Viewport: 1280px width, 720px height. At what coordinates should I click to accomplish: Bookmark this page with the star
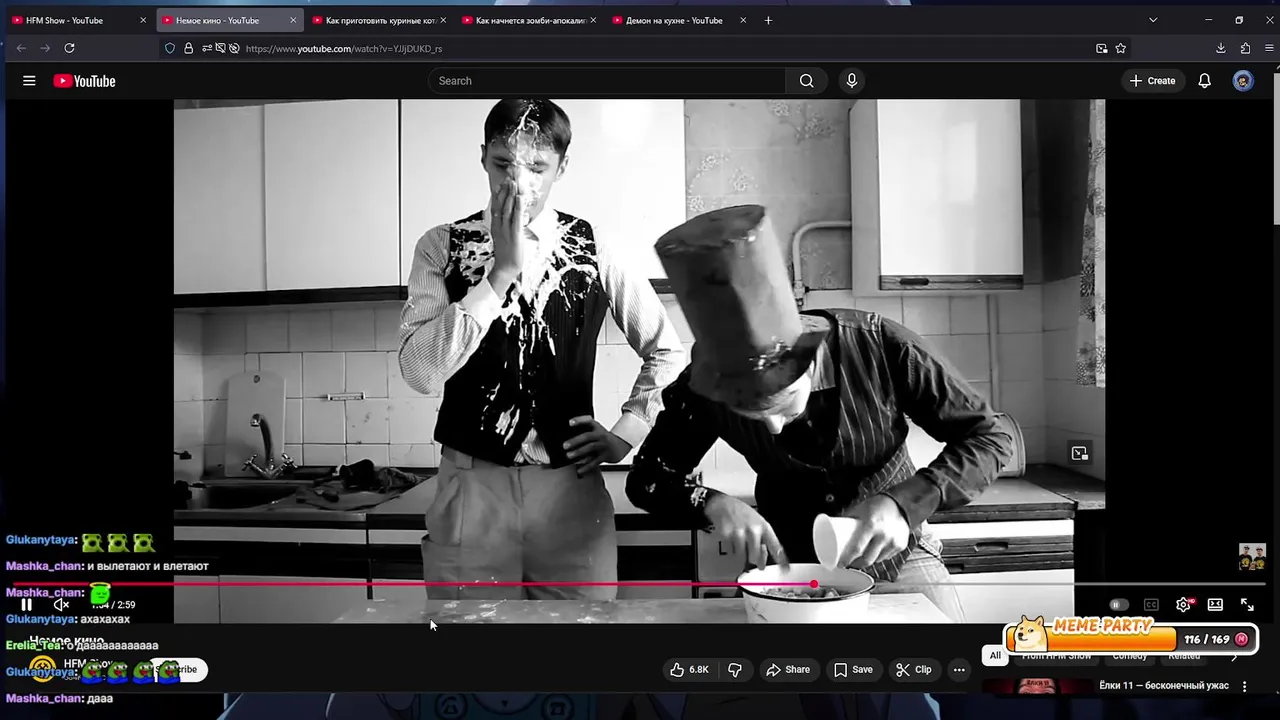pos(1121,48)
